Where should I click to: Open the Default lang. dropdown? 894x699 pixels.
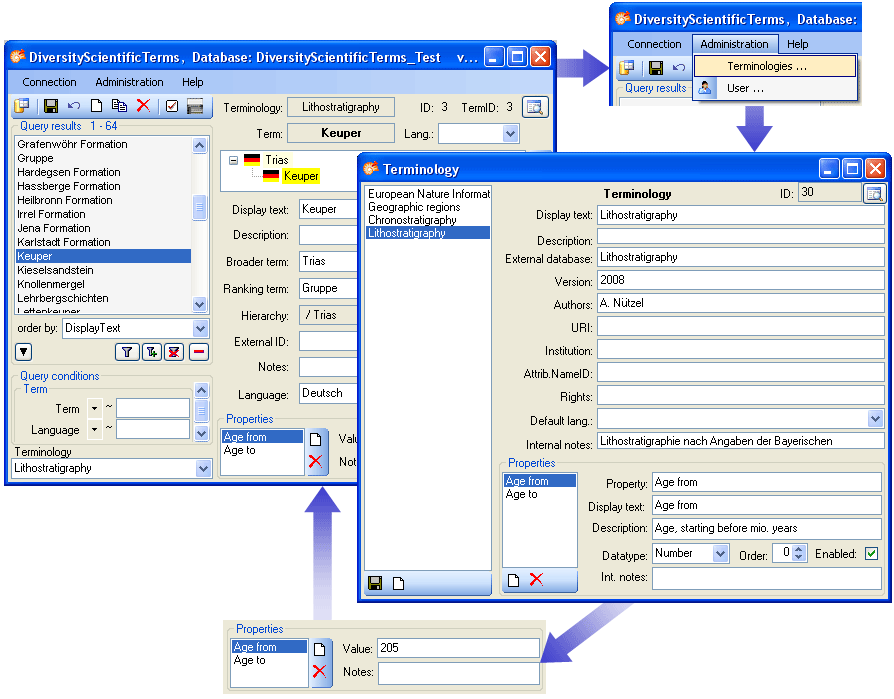(x=875, y=420)
